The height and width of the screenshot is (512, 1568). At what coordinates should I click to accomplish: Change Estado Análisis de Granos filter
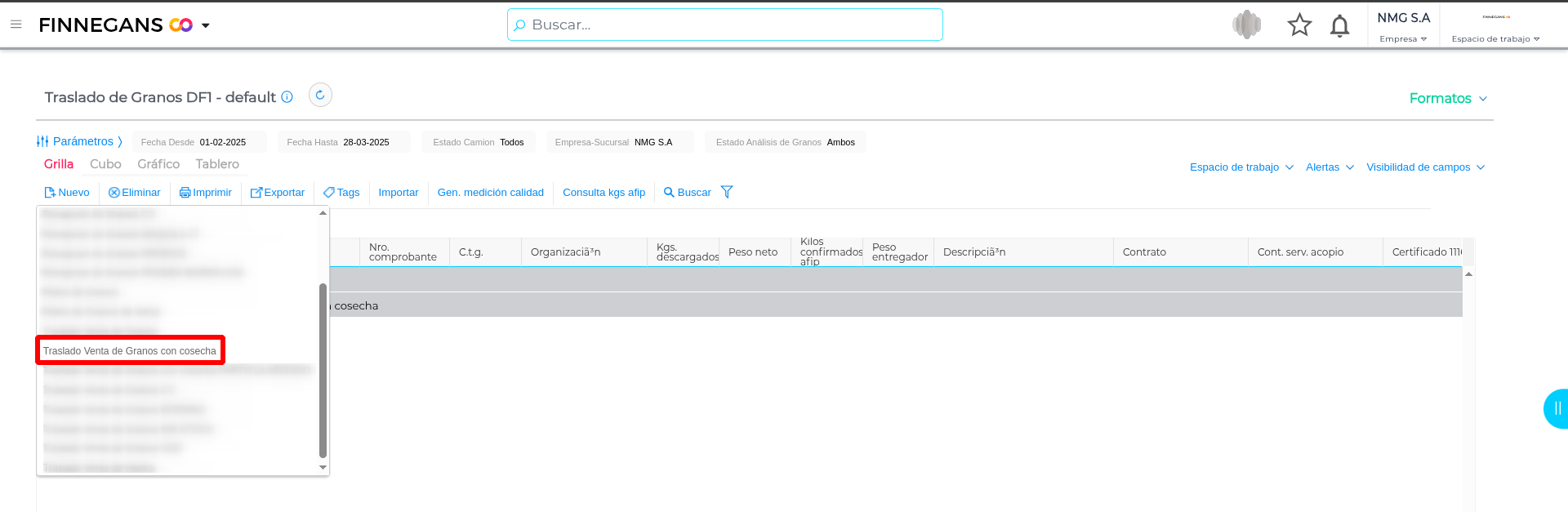[786, 142]
